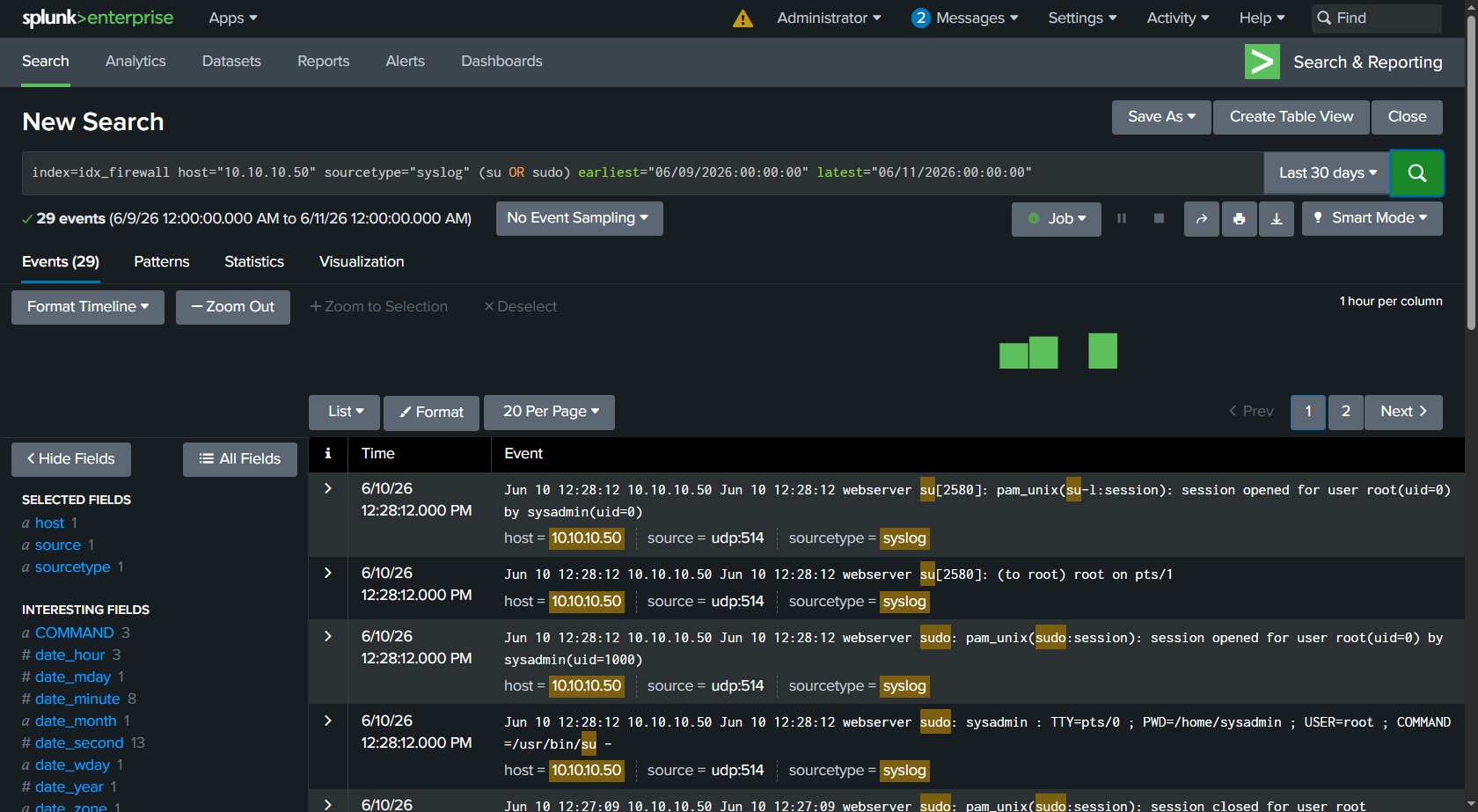The image size is (1478, 812).
Task: Switch to the Patterns tab
Action: pos(162,262)
